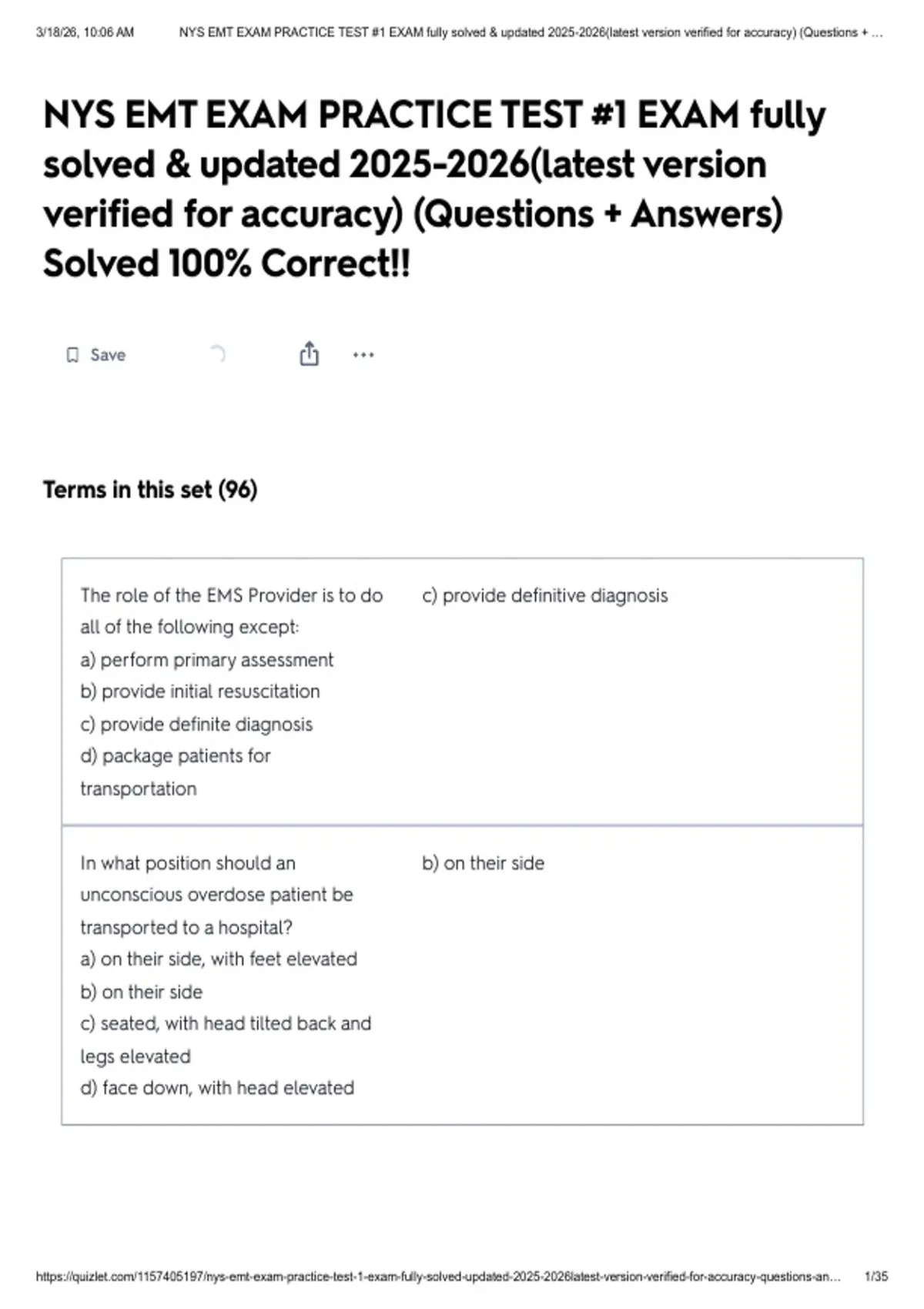Select the first card question about EMS Provider role
This screenshot has height=1309, width=924.
(x=232, y=691)
